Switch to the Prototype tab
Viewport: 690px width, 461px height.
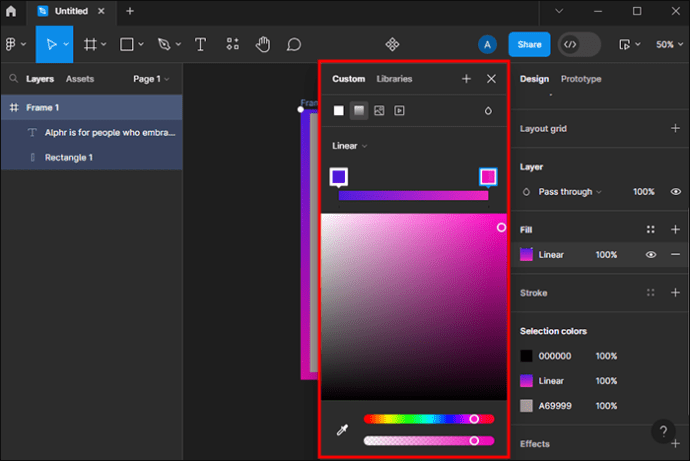click(581, 79)
